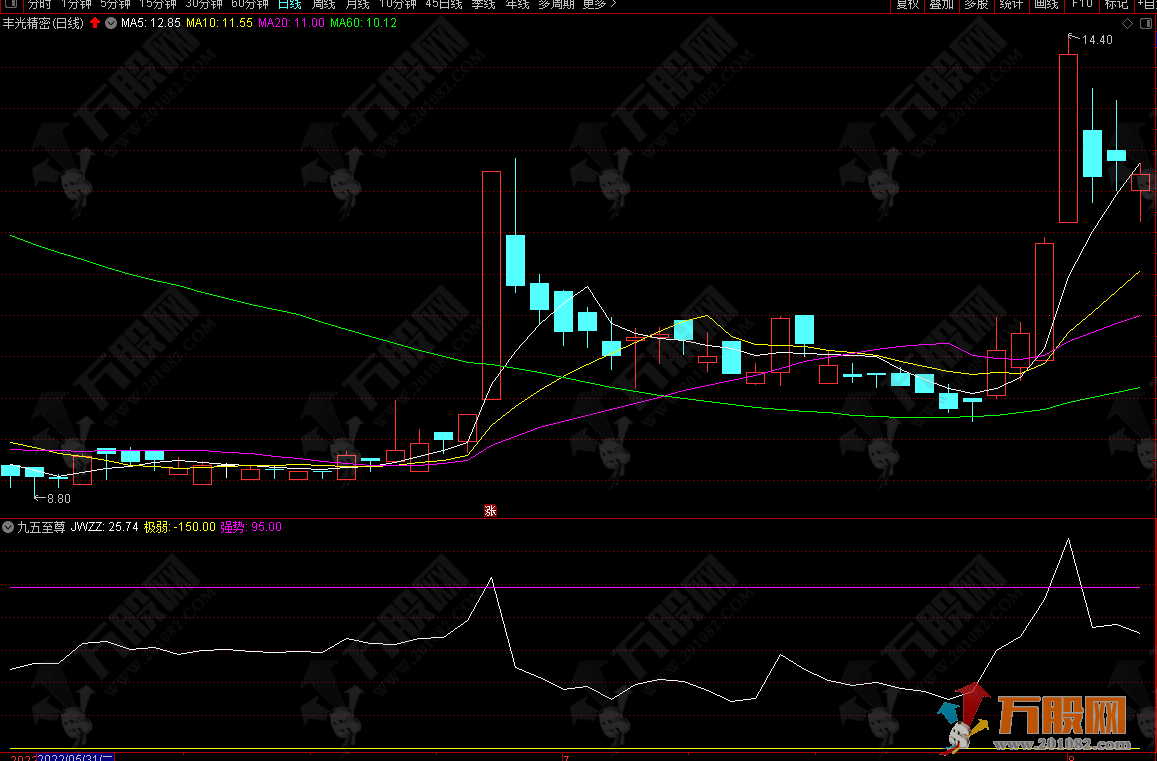The height and width of the screenshot is (761, 1157).
Task: Switch to the 分时 intraday chart tab
Action: tap(40, 4)
